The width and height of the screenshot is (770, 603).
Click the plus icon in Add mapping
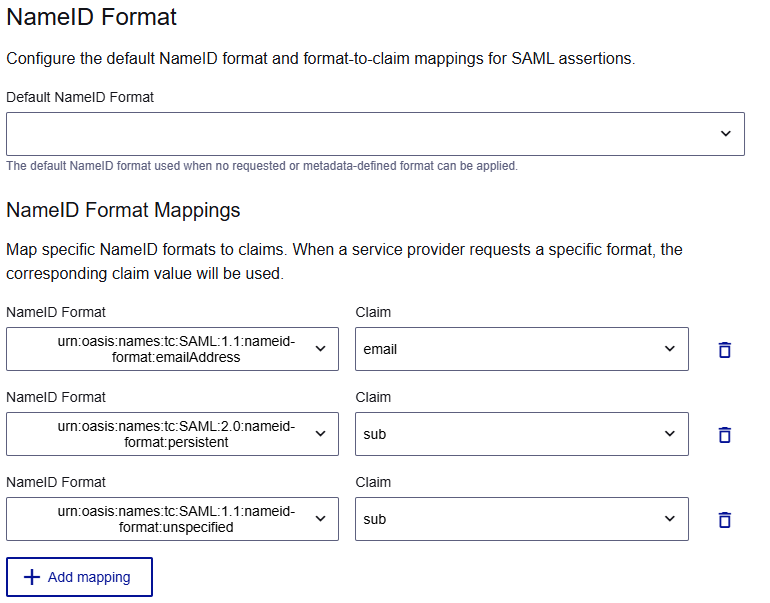coord(32,577)
